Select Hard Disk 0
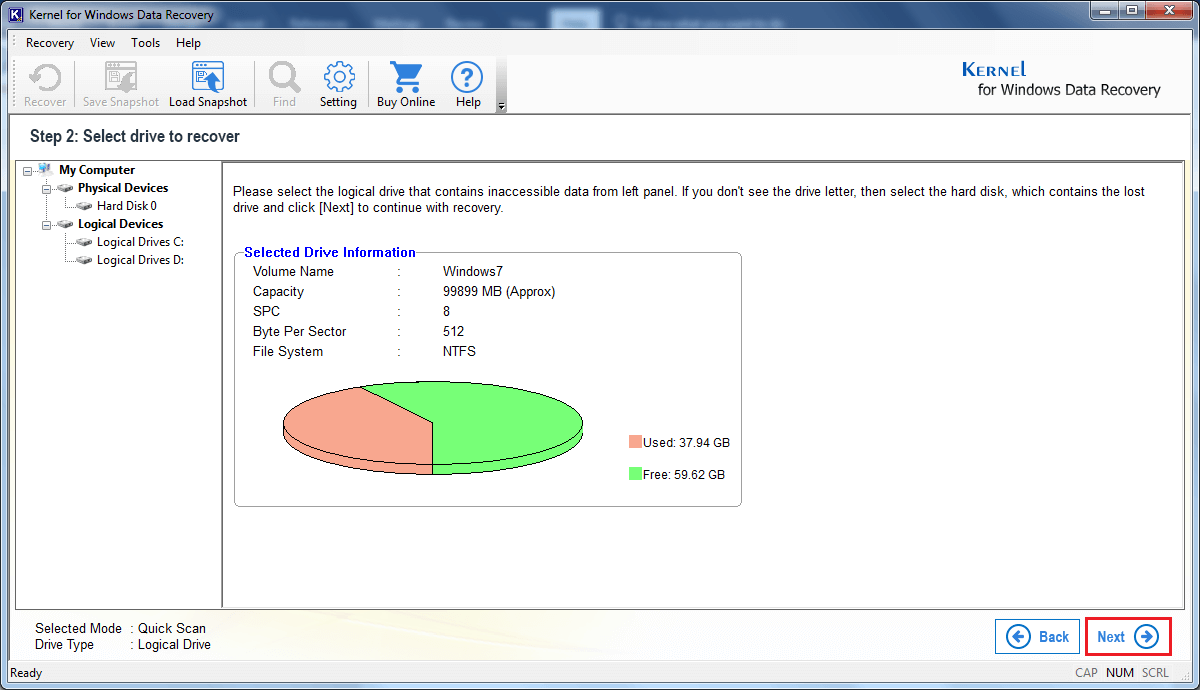 point(127,206)
